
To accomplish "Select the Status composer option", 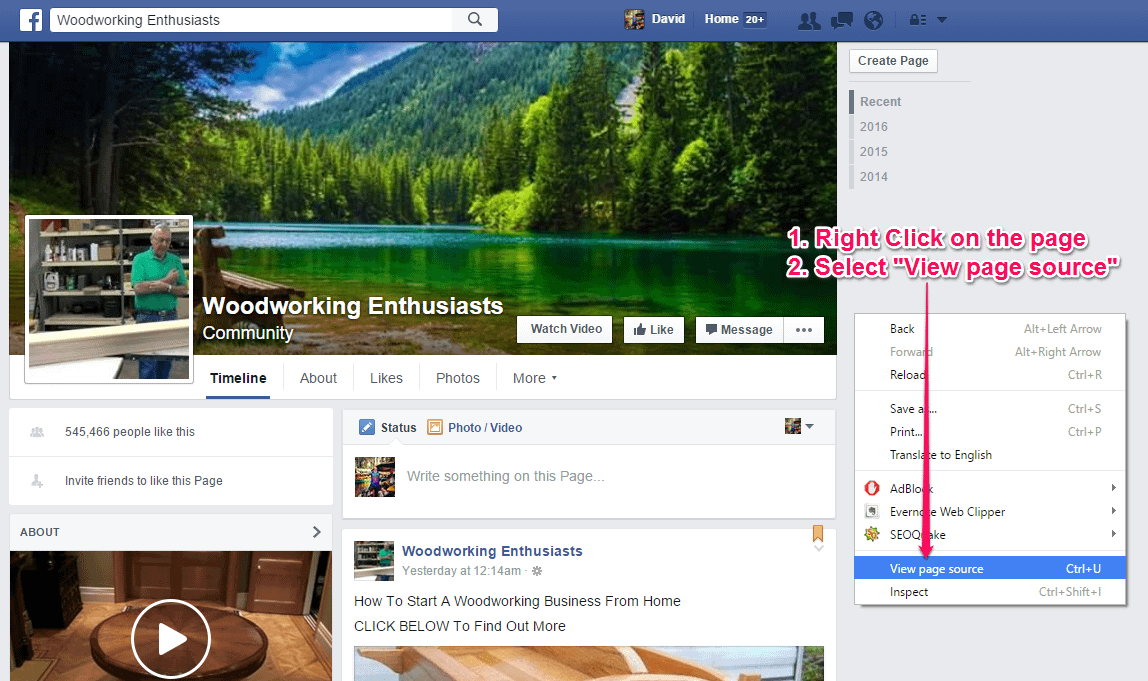I will pyautogui.click(x=388, y=428).
